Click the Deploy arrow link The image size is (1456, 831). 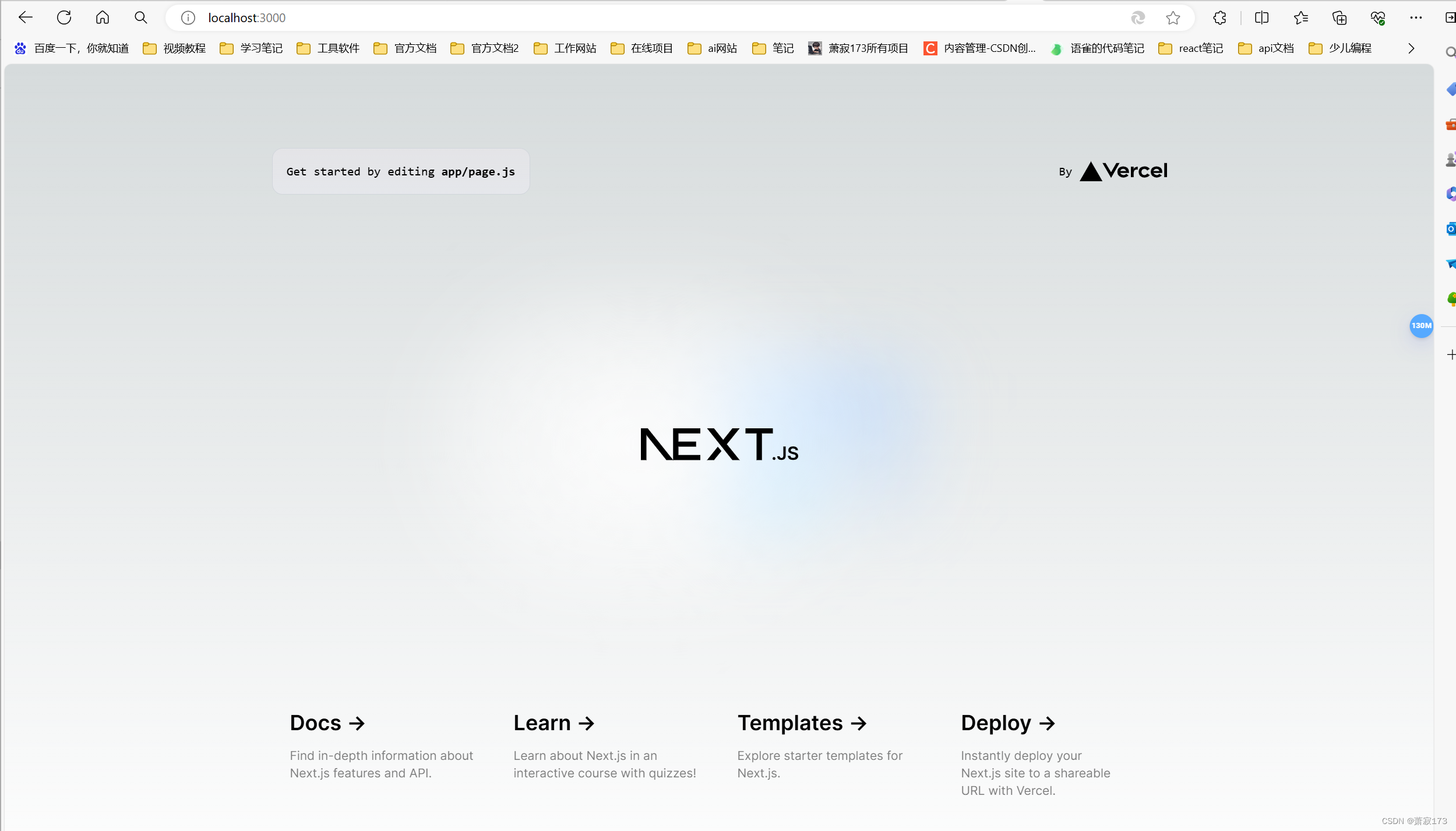click(x=1007, y=722)
